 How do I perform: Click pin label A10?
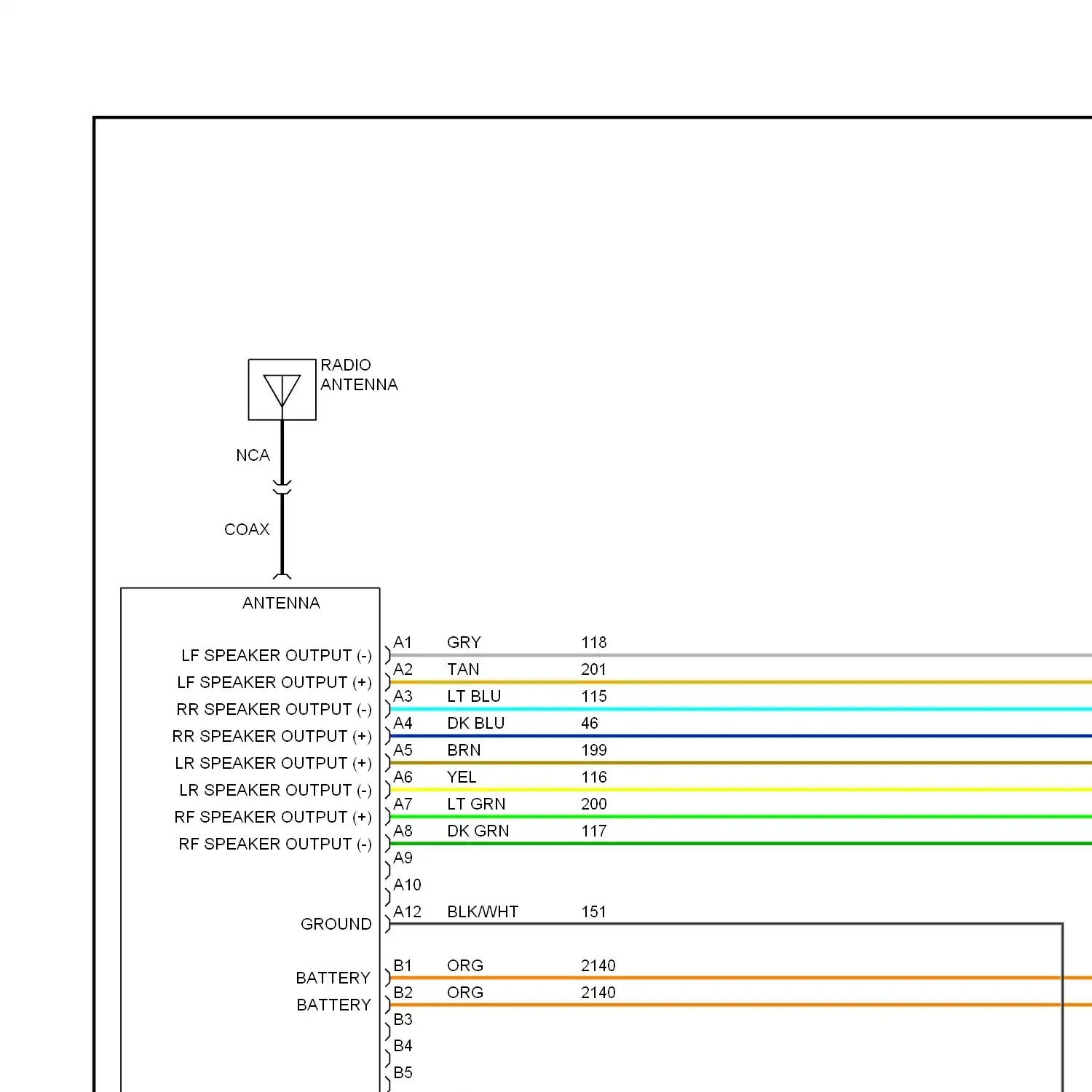[408, 885]
